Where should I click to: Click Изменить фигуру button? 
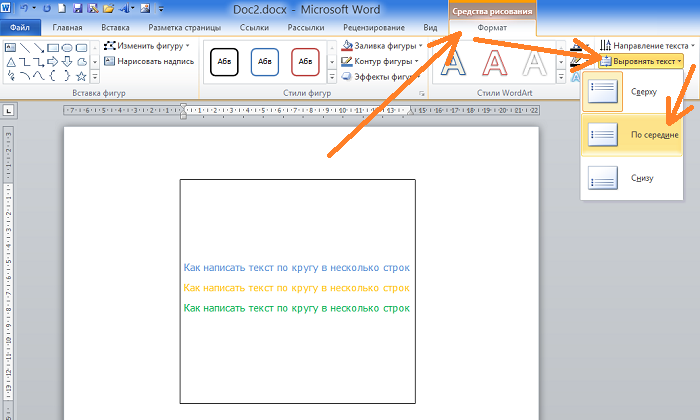coord(147,46)
